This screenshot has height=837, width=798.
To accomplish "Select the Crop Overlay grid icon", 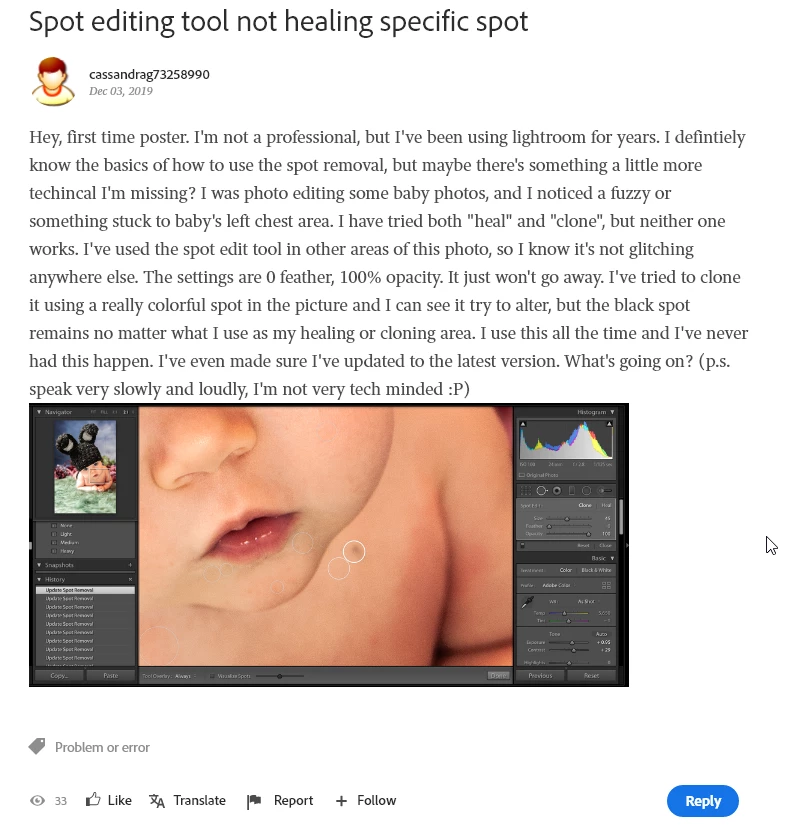I will tap(526, 491).
